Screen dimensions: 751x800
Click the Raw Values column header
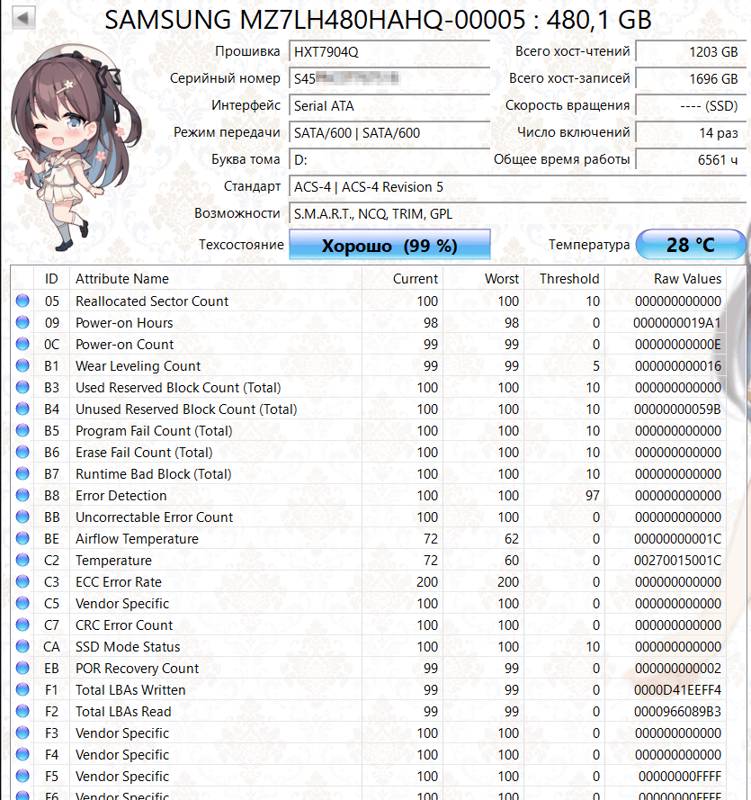pos(687,279)
